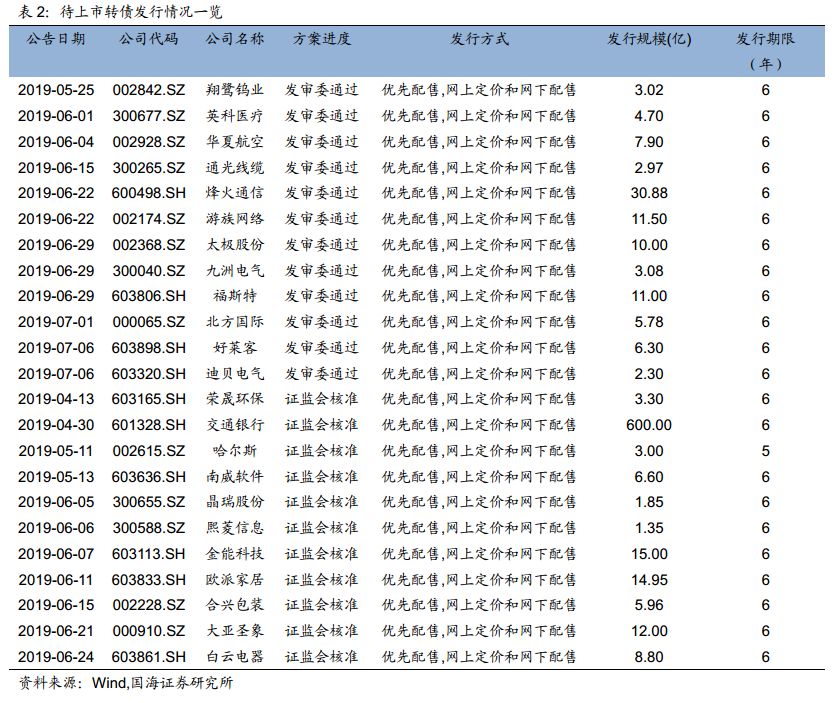This screenshot has height=703, width=838.
Task: Click the 发行期限 column header
Action: tap(765, 39)
